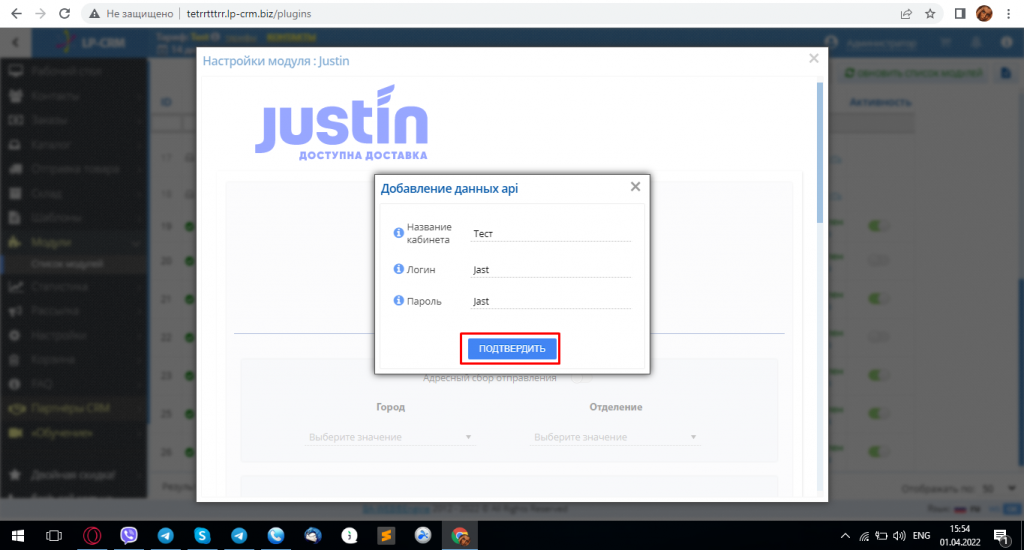Click the network icon in system tray

864,536
